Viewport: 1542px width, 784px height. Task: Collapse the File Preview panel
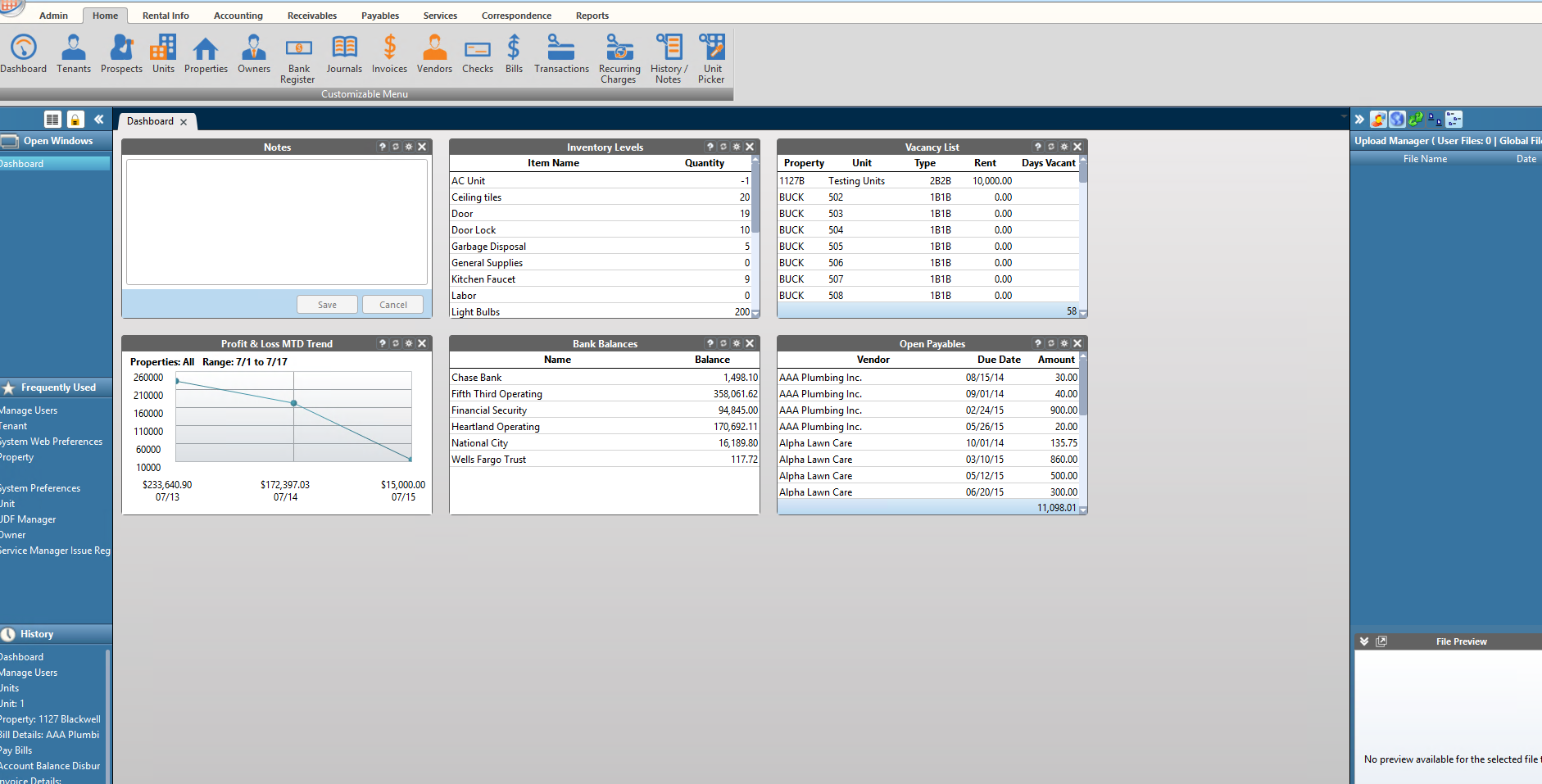[x=1364, y=641]
